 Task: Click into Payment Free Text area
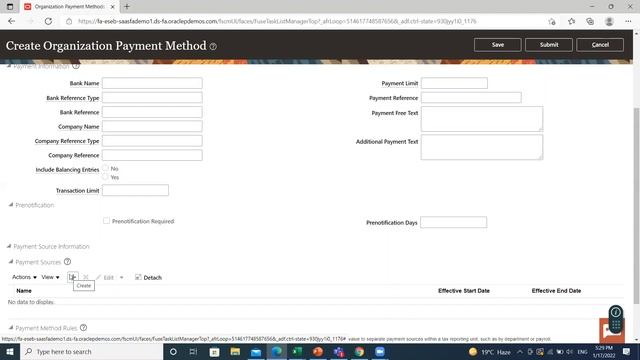[482, 119]
